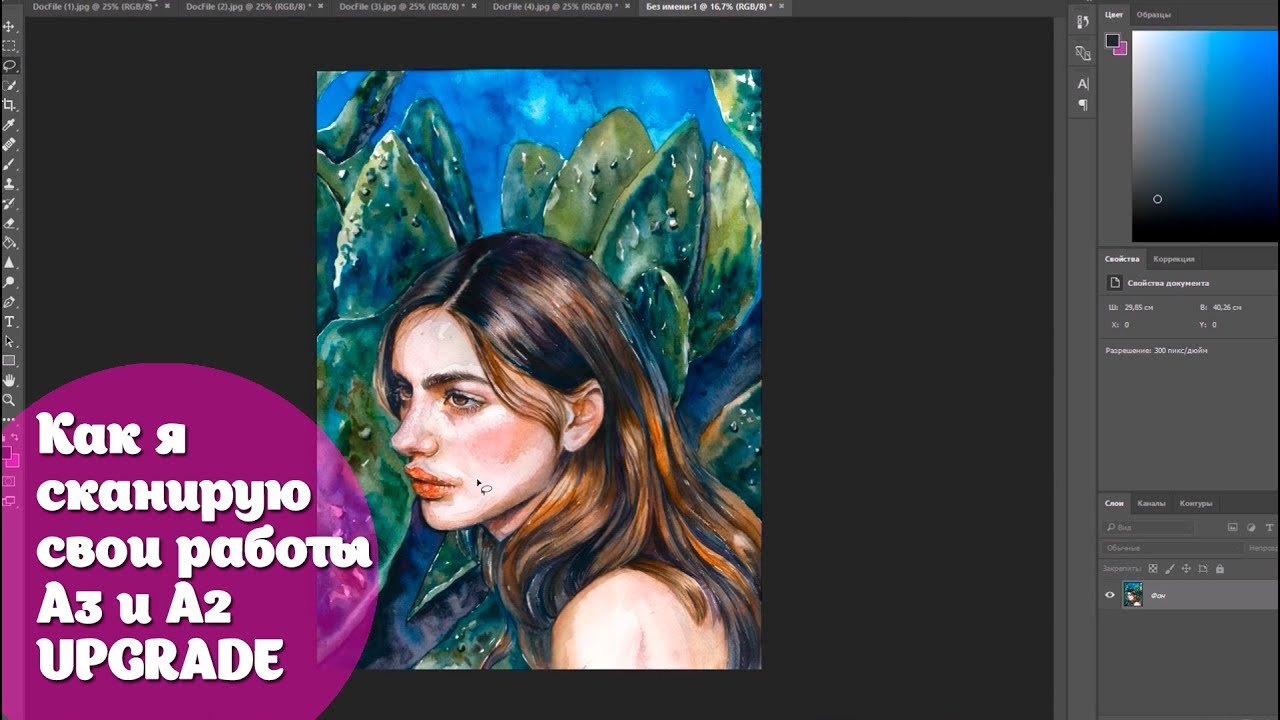Select the History Brush tool
This screenshot has height=720, width=1280.
[9, 203]
